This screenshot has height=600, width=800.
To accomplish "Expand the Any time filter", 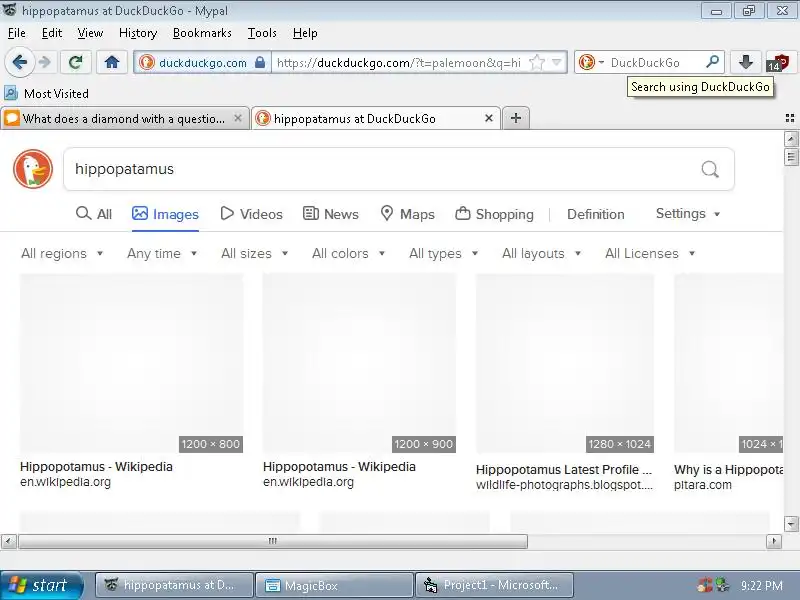I will tap(162, 253).
